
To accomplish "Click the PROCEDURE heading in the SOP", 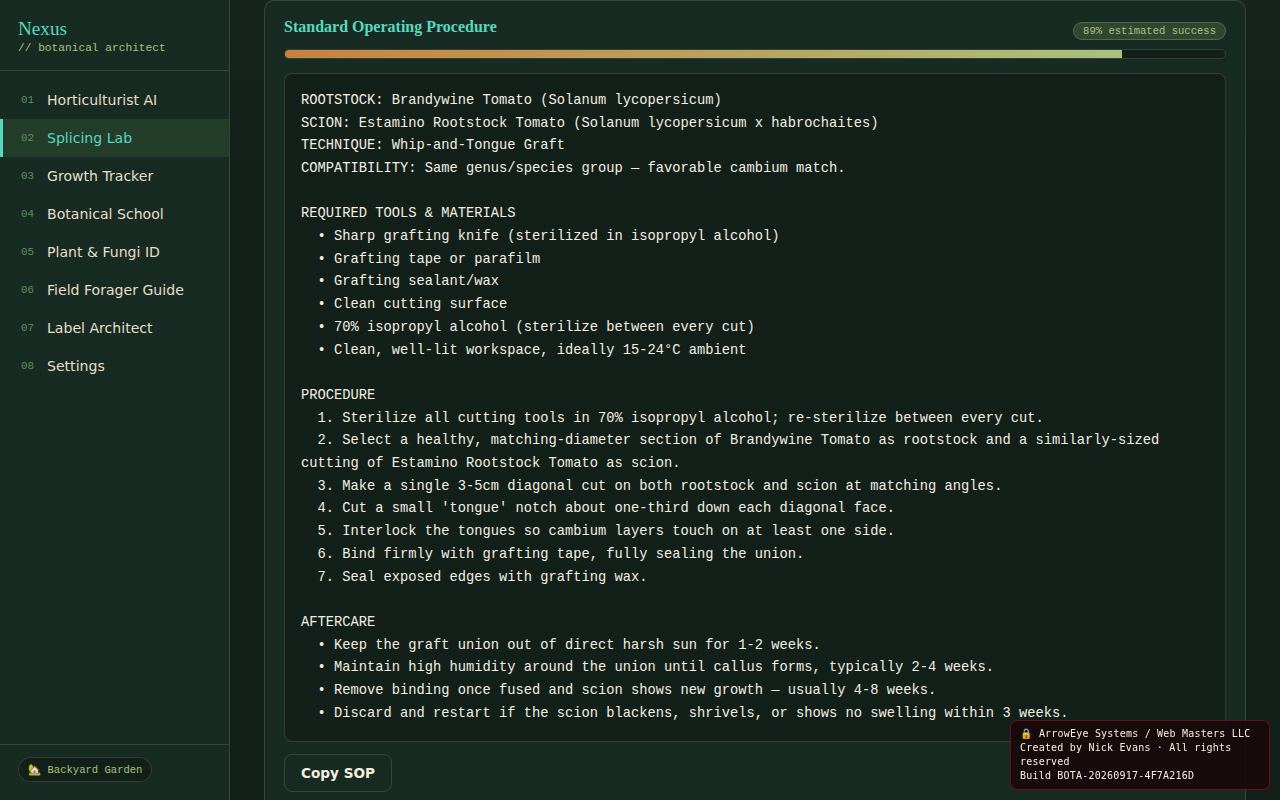I will (x=338, y=395).
